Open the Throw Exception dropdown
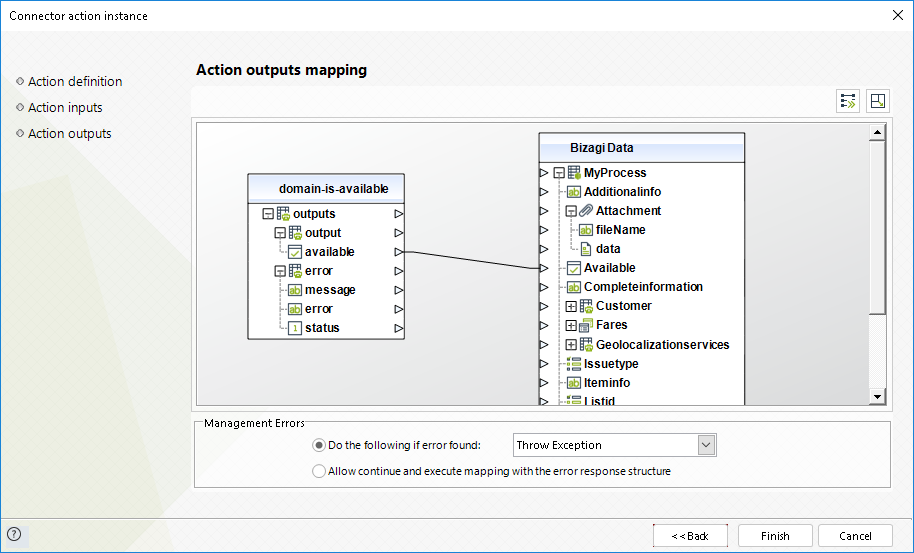 (x=706, y=445)
